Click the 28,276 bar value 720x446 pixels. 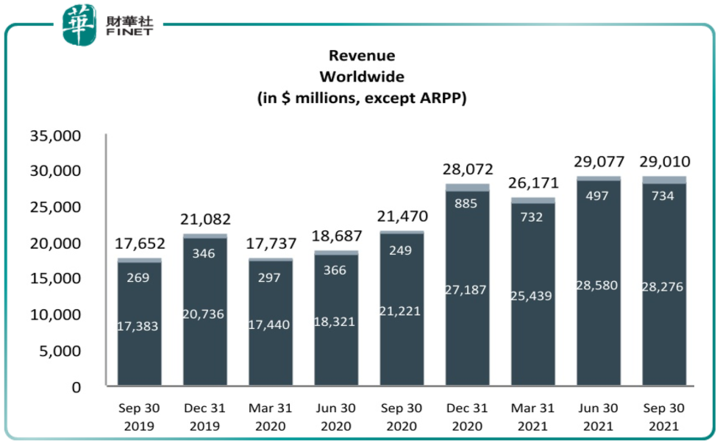click(663, 287)
